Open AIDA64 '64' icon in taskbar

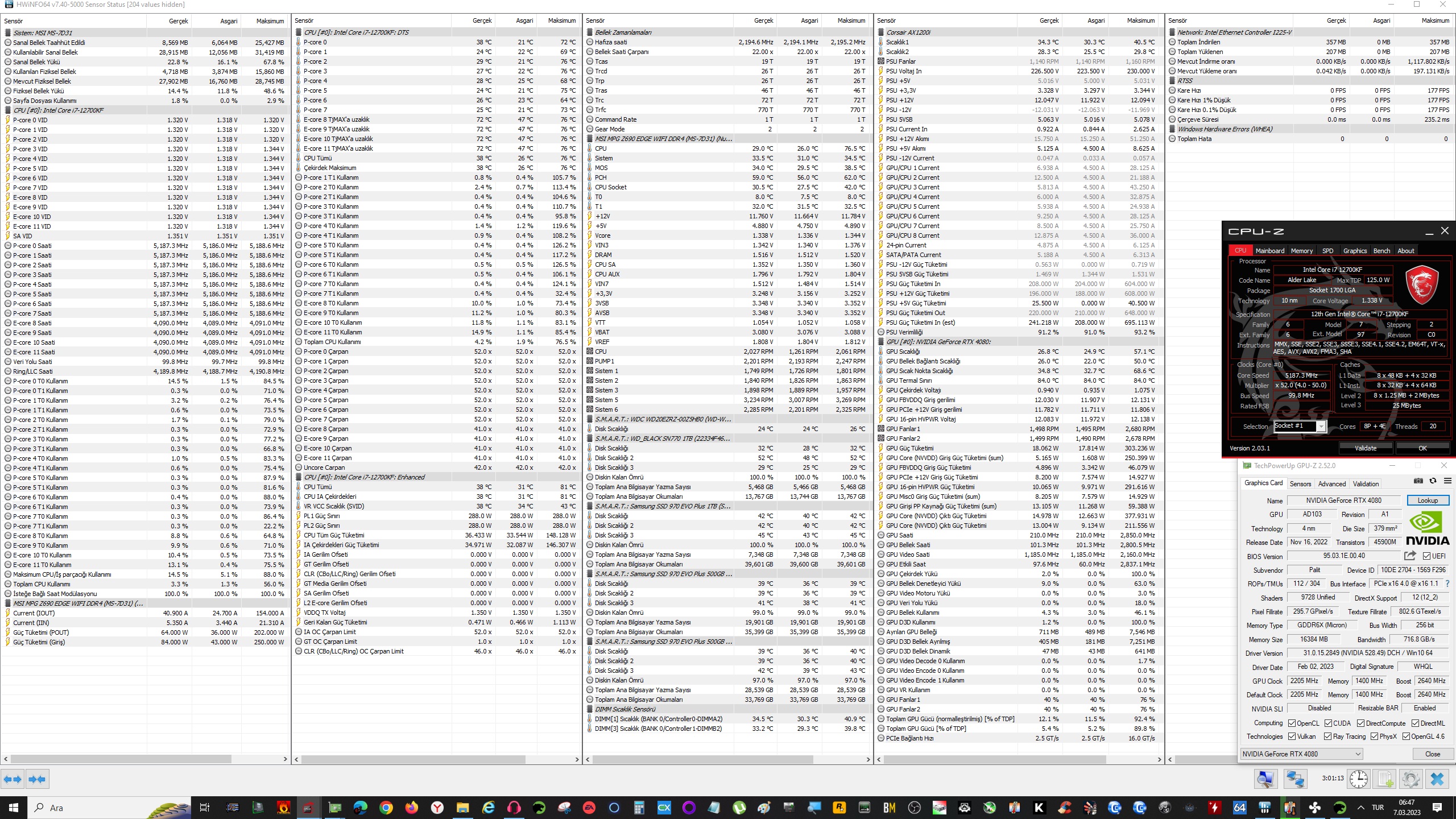click(x=1240, y=808)
